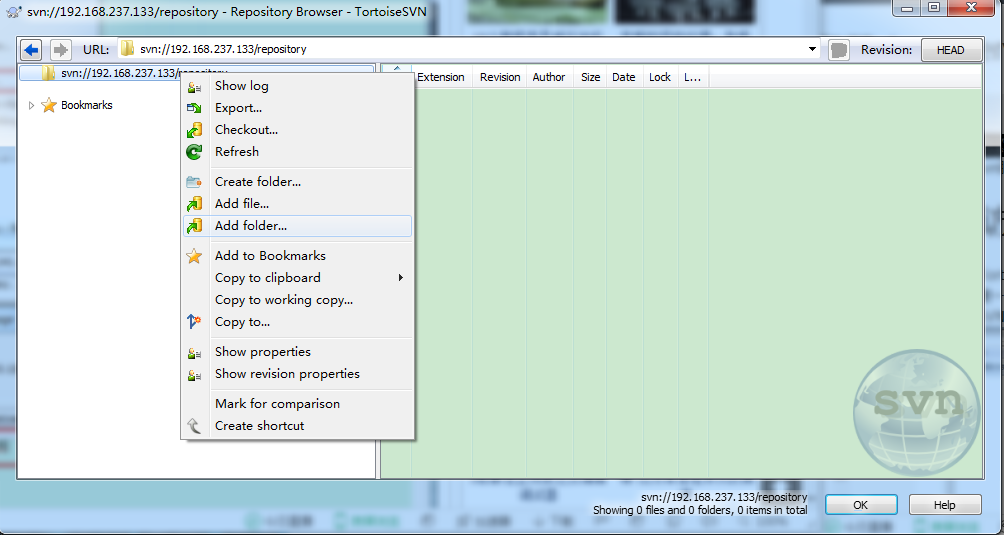Click the branch icon beside Copy to...

point(194,322)
